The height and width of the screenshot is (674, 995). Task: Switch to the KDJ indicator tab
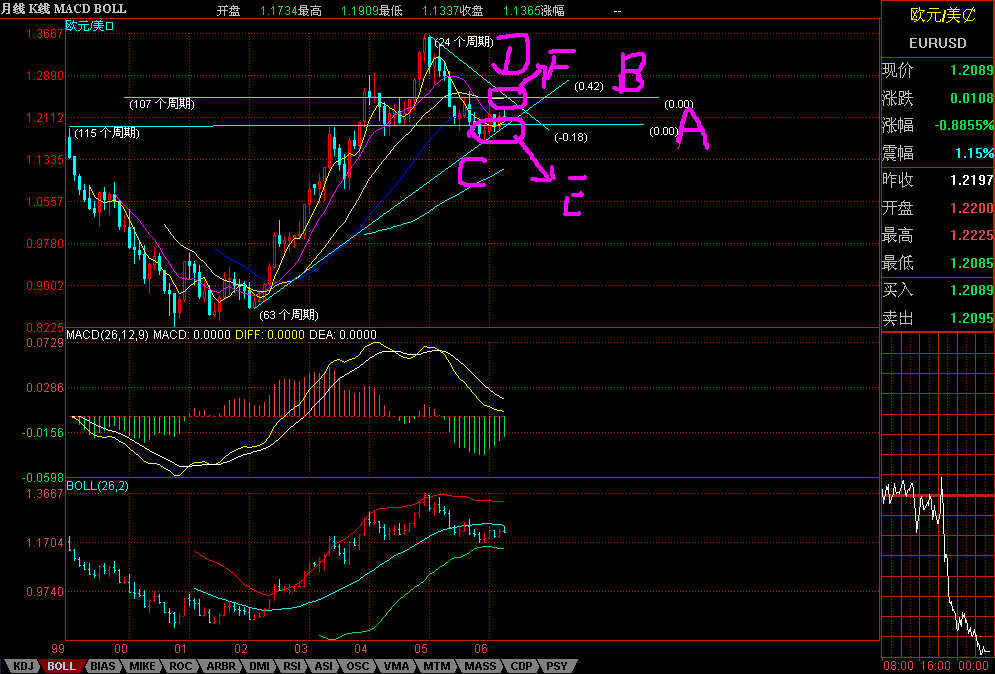[23, 666]
